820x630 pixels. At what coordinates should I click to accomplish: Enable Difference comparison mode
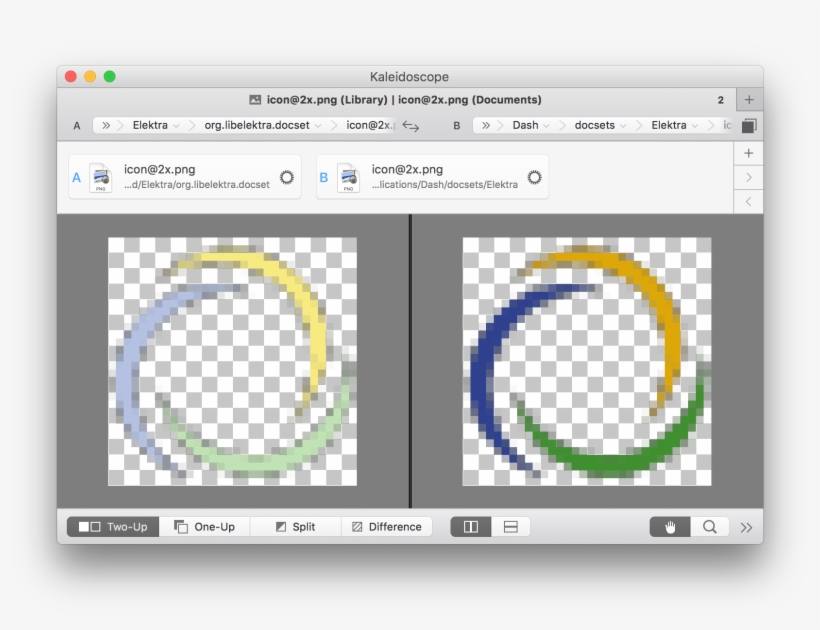[x=386, y=525]
